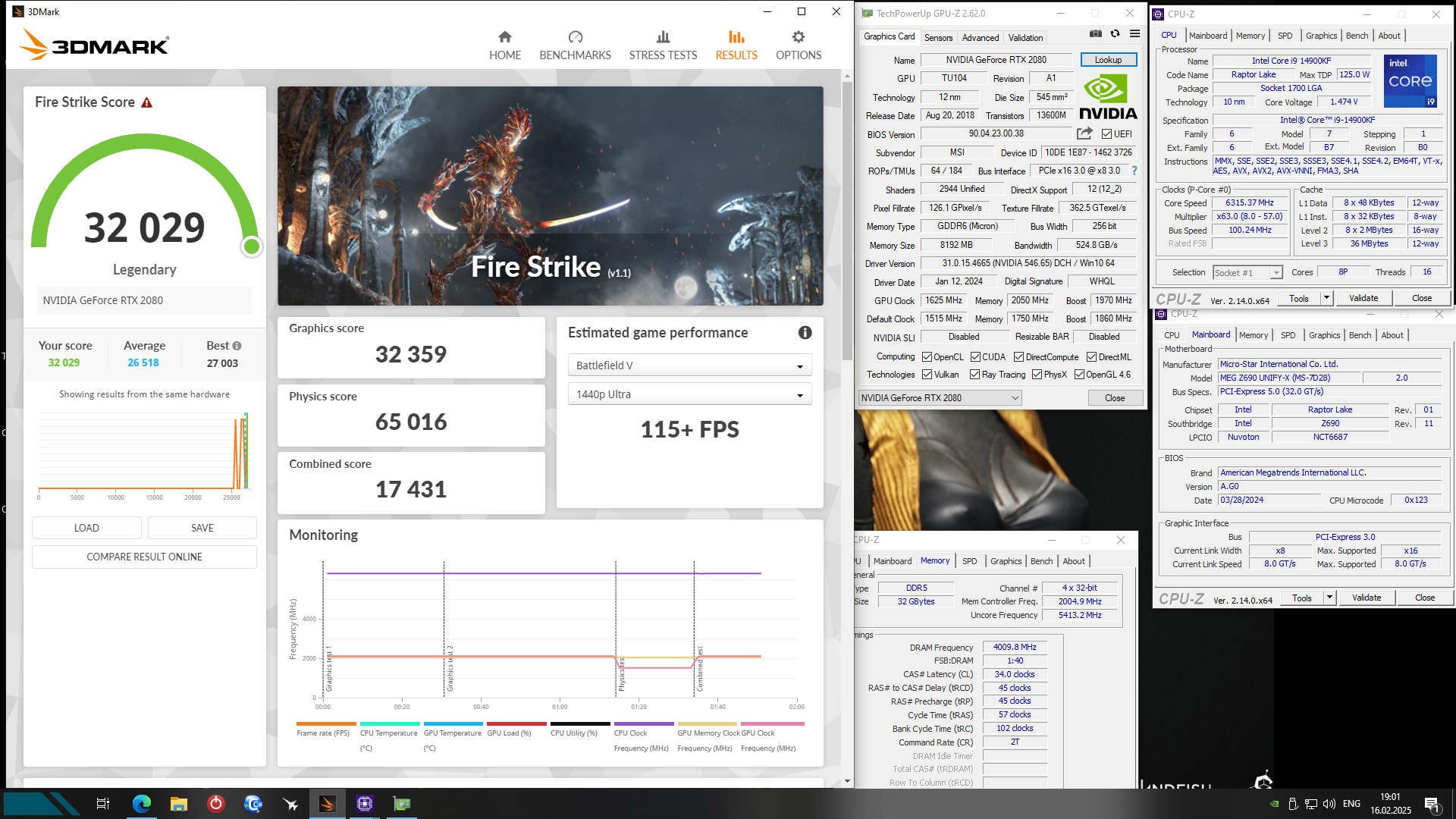Click volume icon in system tray
This screenshot has height=819, width=1456.
coord(1329,804)
